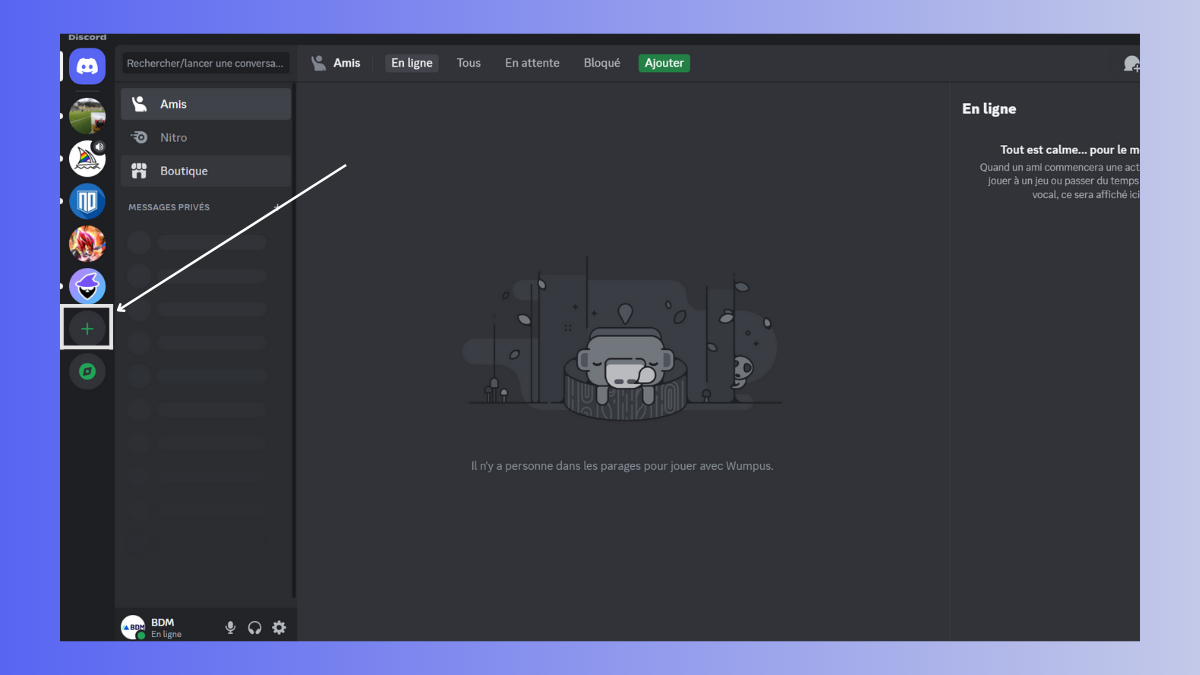The image size is (1200, 675).
Task: Open the red-haired anime character server
Action: tap(87, 244)
